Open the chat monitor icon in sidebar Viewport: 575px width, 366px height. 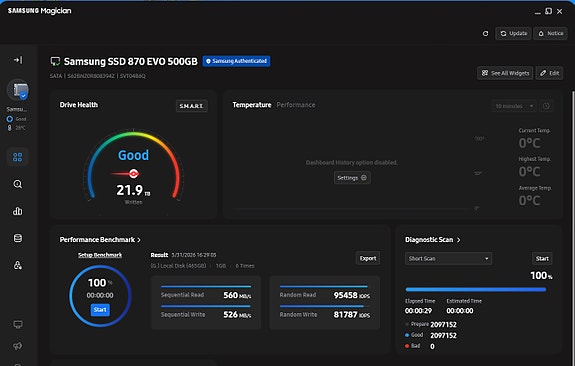click(x=18, y=325)
